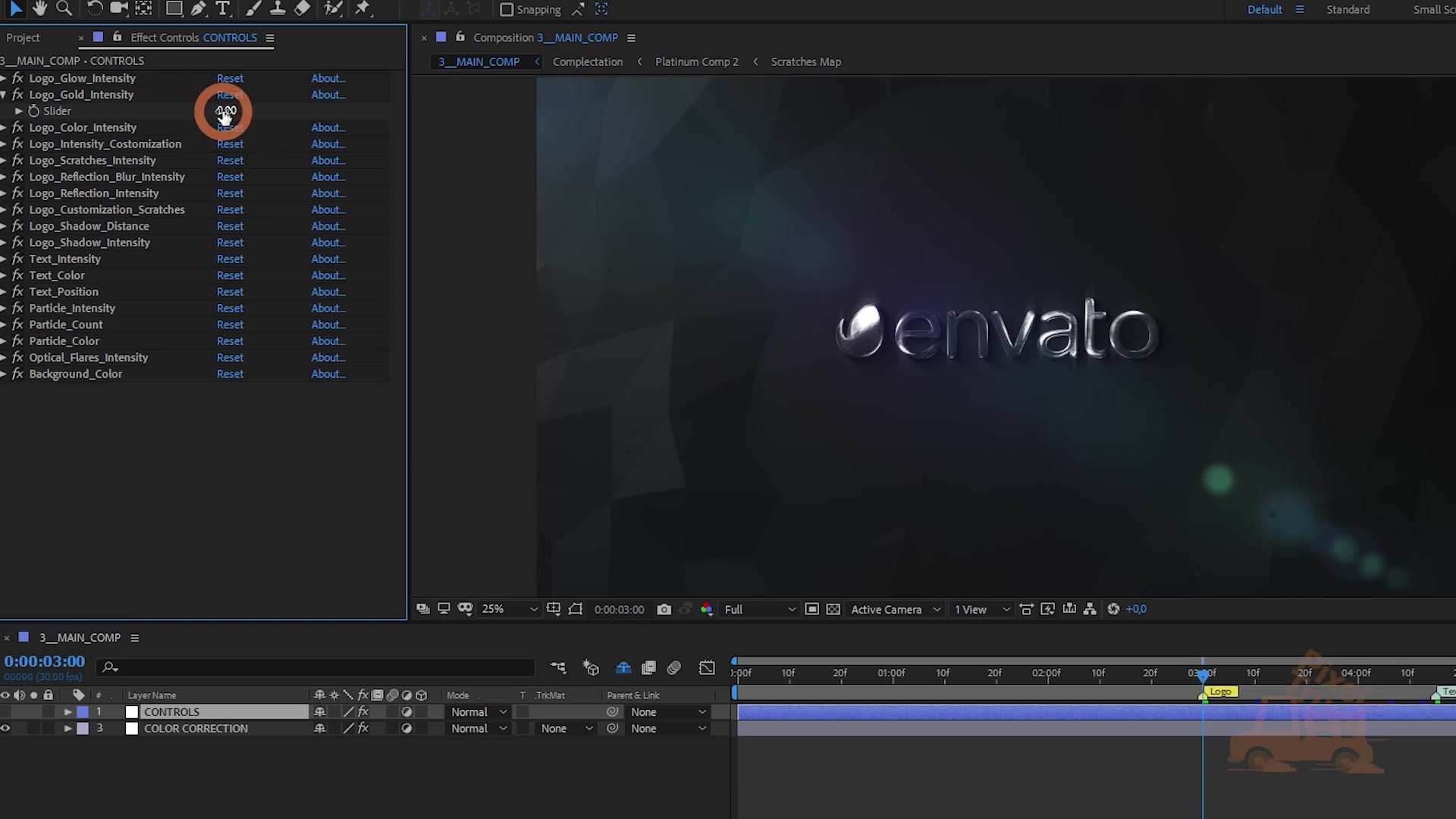Select the Platinum Comp 2 breadcrumb tab
This screenshot has height=819, width=1456.
click(x=696, y=61)
